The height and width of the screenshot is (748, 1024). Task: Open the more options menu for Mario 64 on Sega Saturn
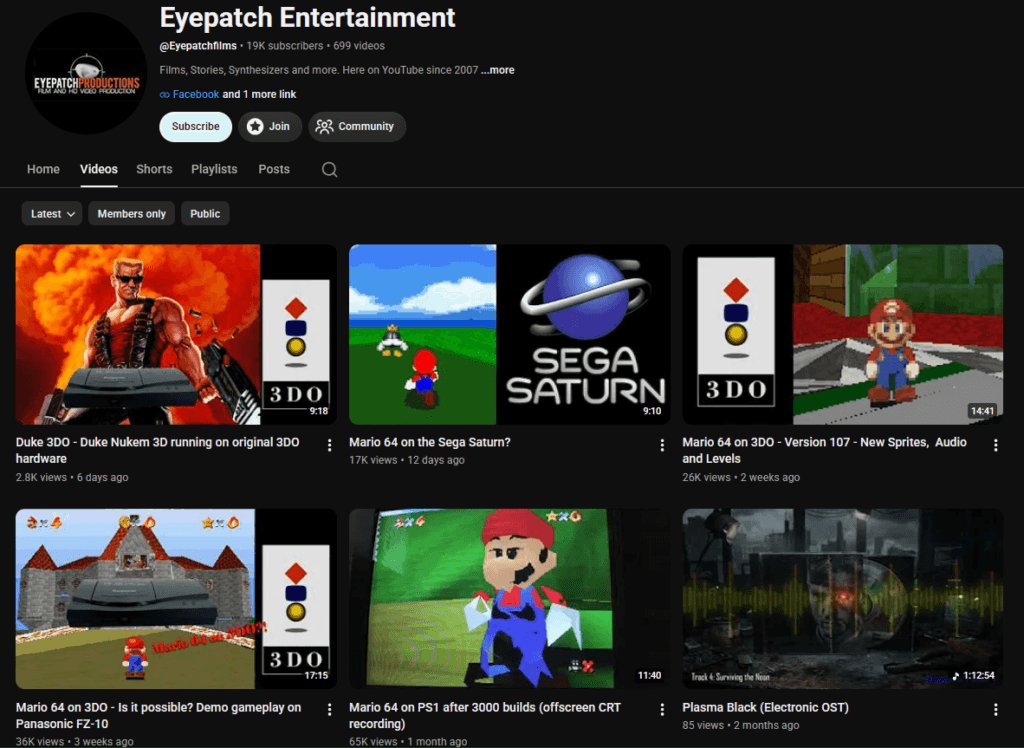662,446
